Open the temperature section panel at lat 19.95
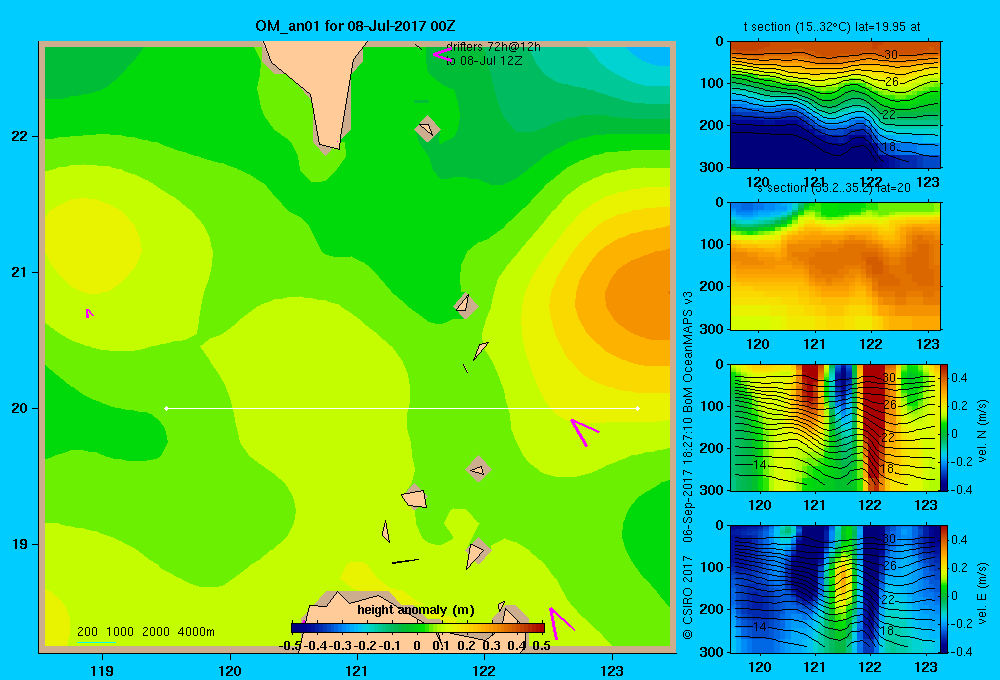The width and height of the screenshot is (1000, 680). (835, 104)
